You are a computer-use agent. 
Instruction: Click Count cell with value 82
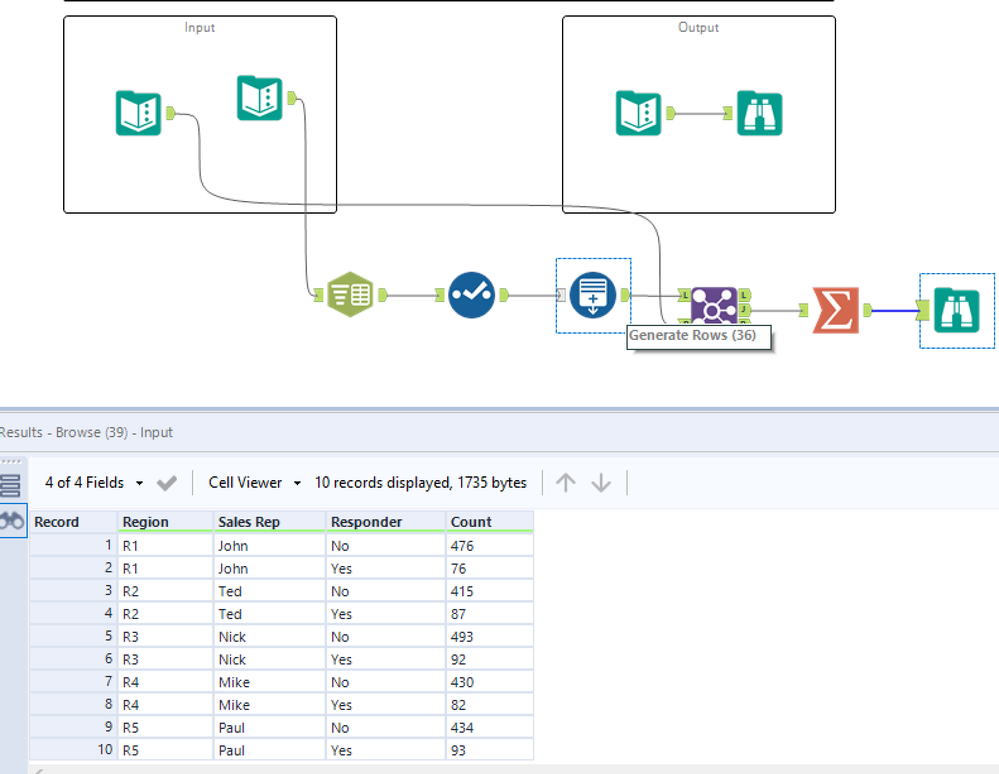click(490, 705)
